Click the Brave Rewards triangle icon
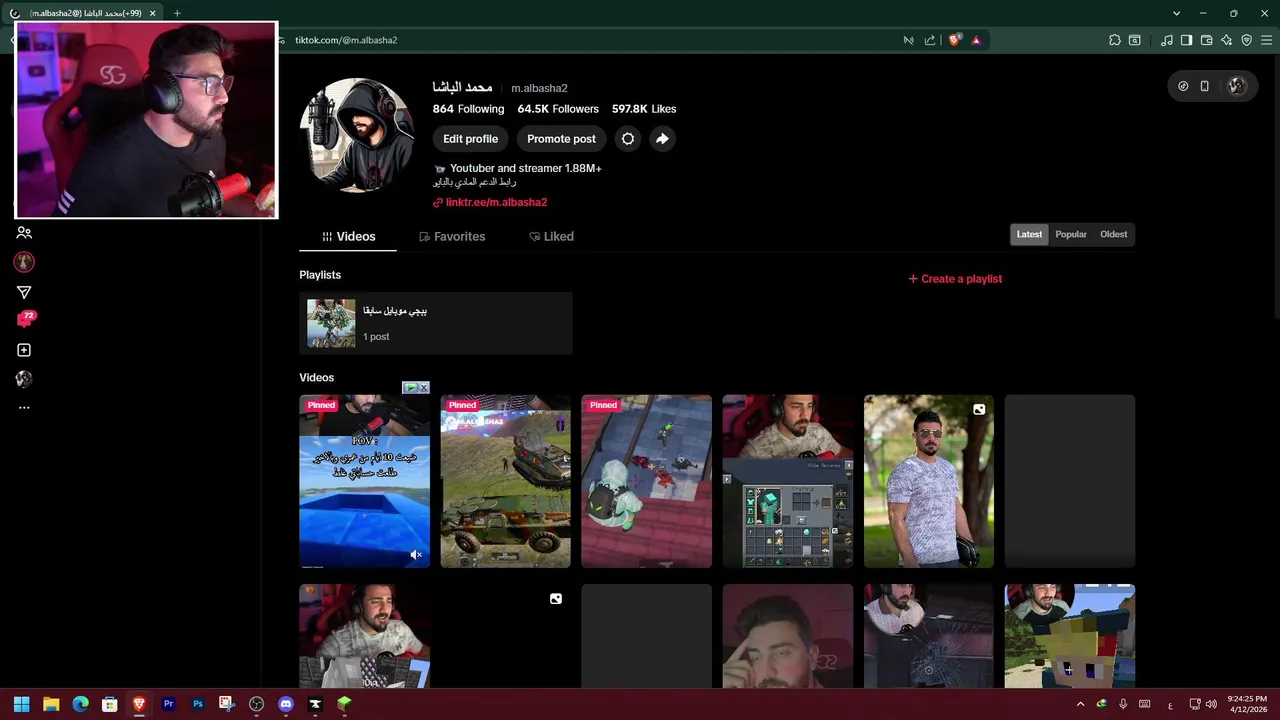Screen dimensions: 1280x720 pyautogui.click(x=976, y=40)
